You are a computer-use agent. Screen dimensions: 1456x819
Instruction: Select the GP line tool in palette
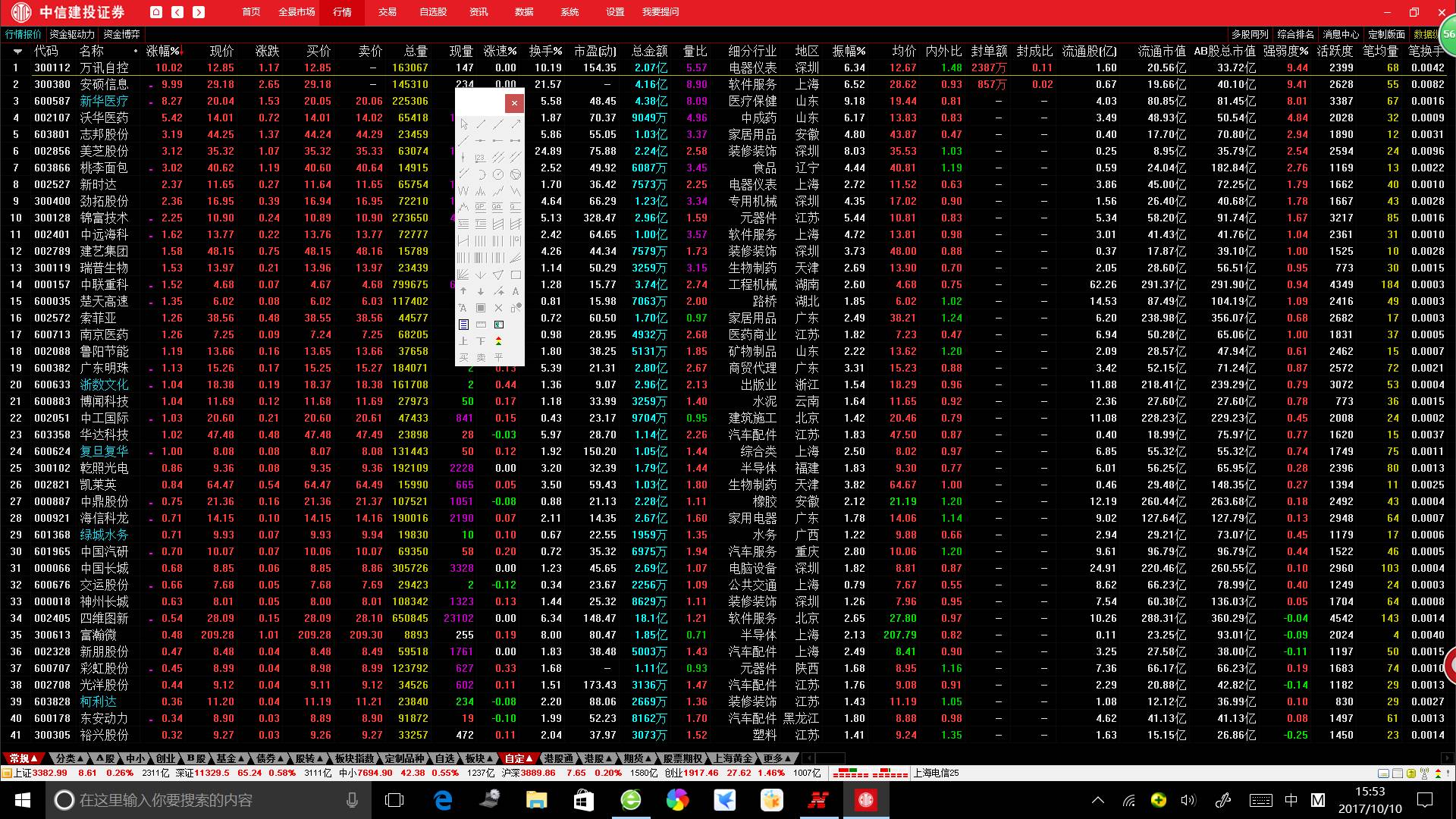(481, 206)
